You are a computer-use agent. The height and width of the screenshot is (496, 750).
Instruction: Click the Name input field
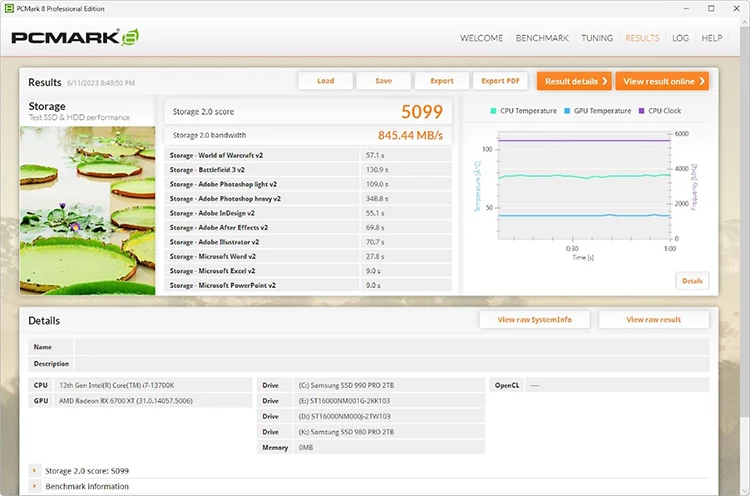pyautogui.click(x=392, y=347)
